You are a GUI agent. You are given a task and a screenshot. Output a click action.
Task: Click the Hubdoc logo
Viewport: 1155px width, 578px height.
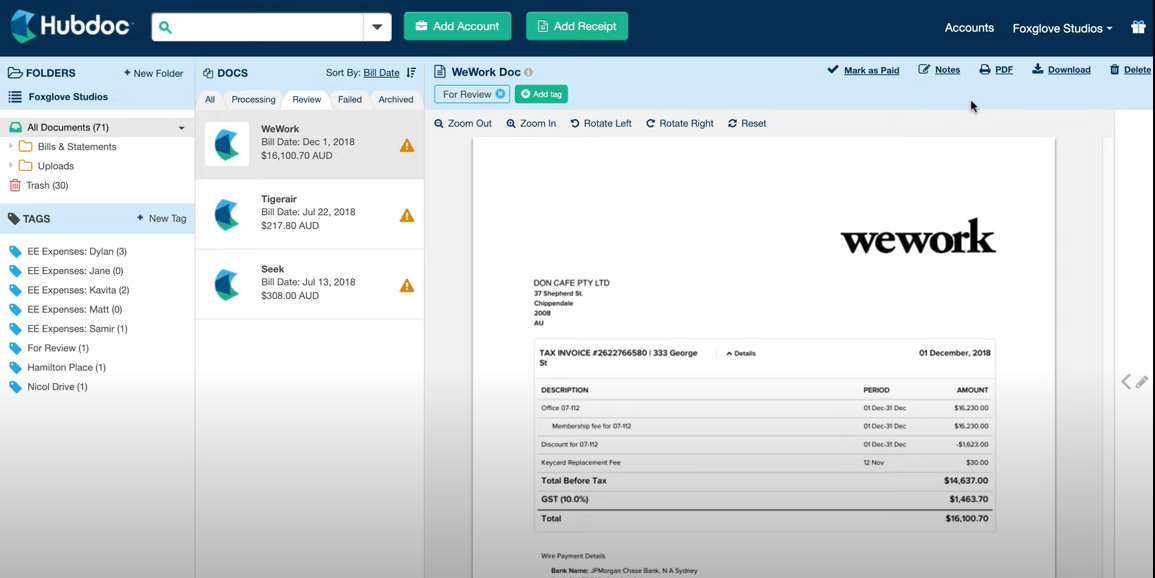coord(71,27)
